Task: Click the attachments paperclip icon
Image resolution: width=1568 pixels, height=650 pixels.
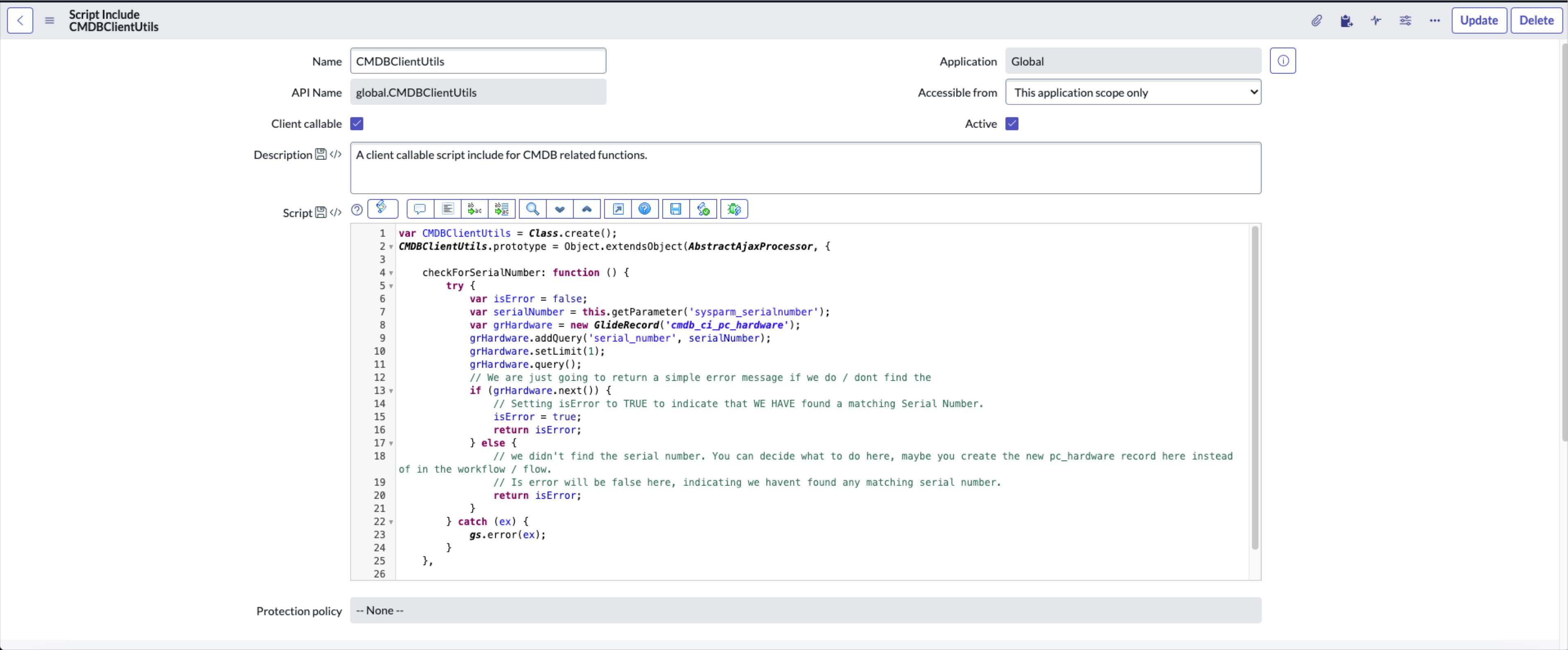Action: pyautogui.click(x=1317, y=21)
